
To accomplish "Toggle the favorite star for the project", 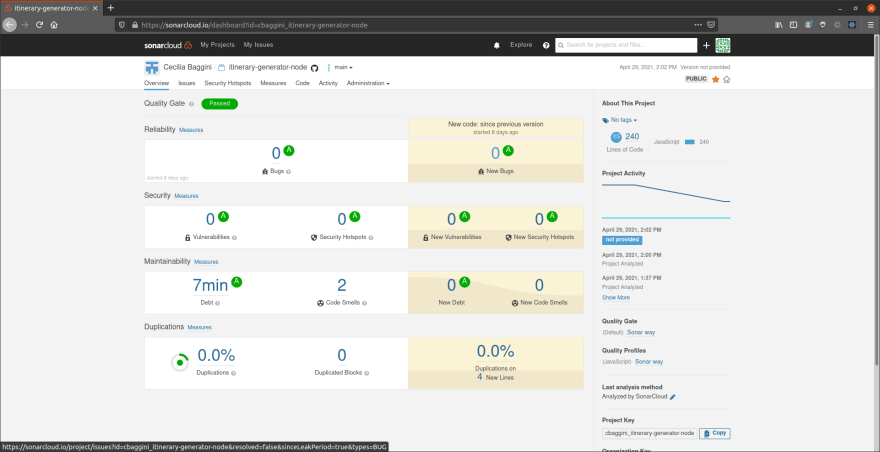I will [716, 79].
